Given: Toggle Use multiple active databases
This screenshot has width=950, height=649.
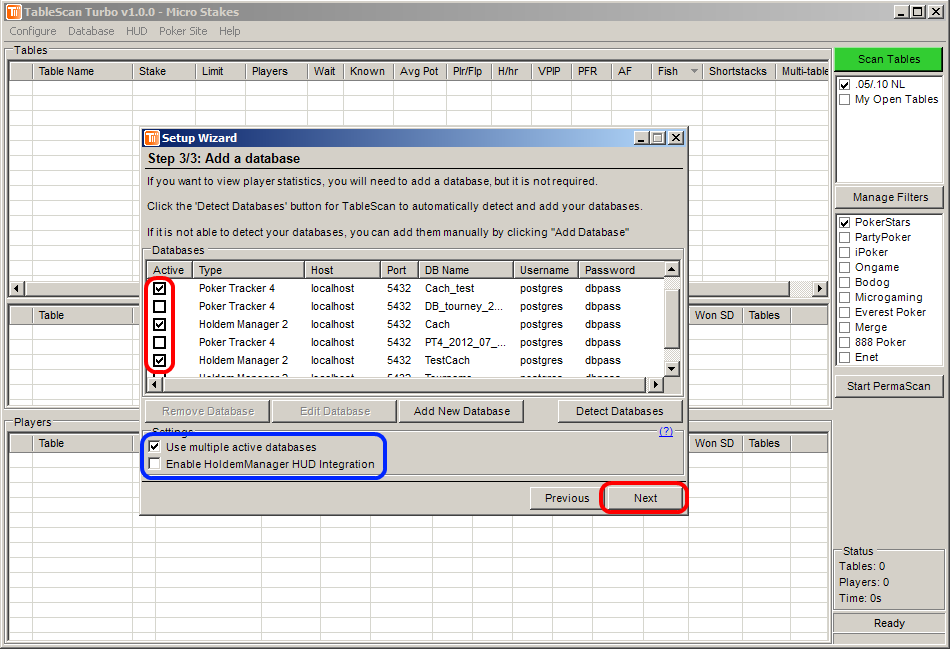Looking at the screenshot, I should pos(154,447).
